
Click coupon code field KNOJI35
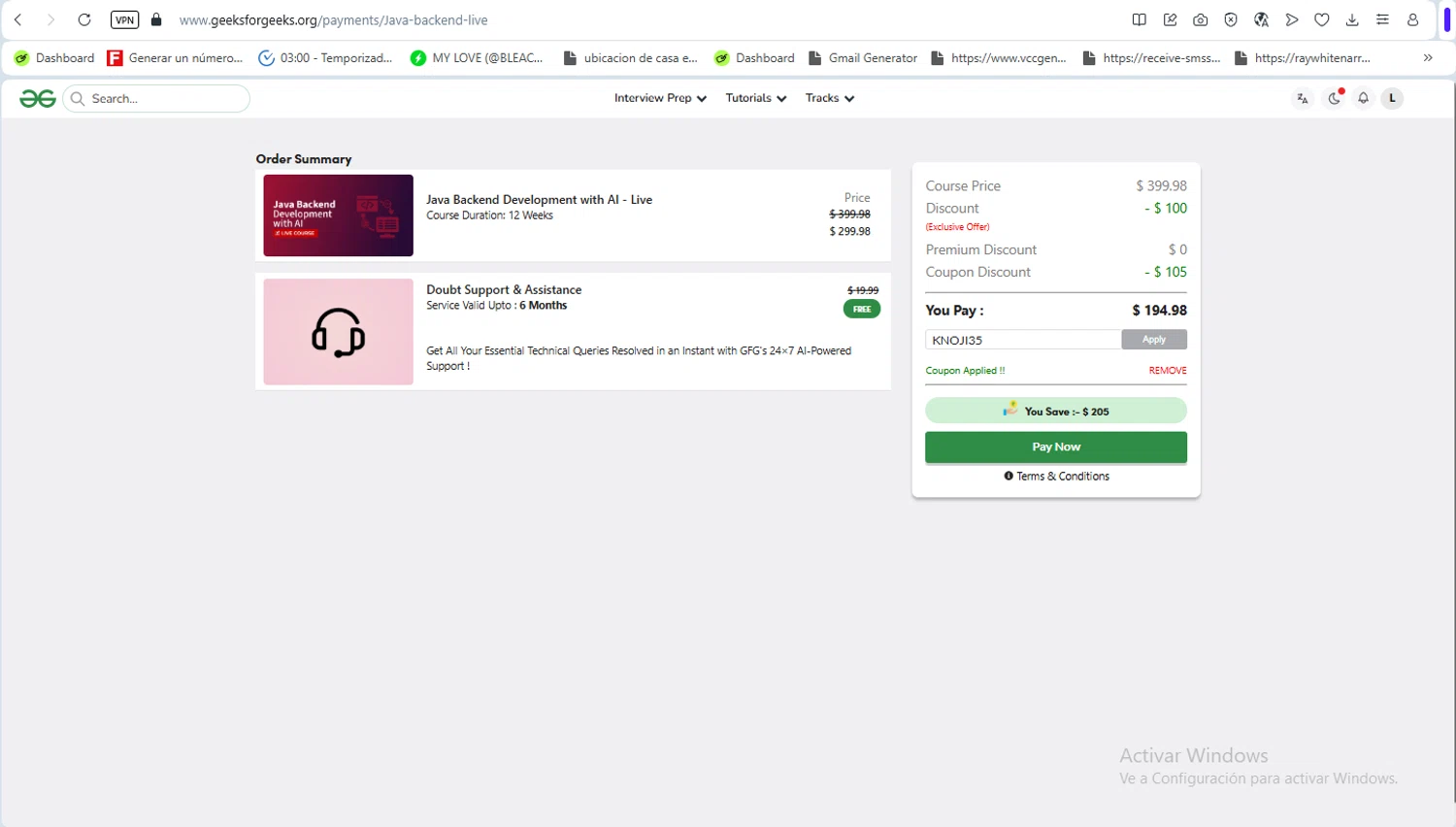pos(1023,340)
